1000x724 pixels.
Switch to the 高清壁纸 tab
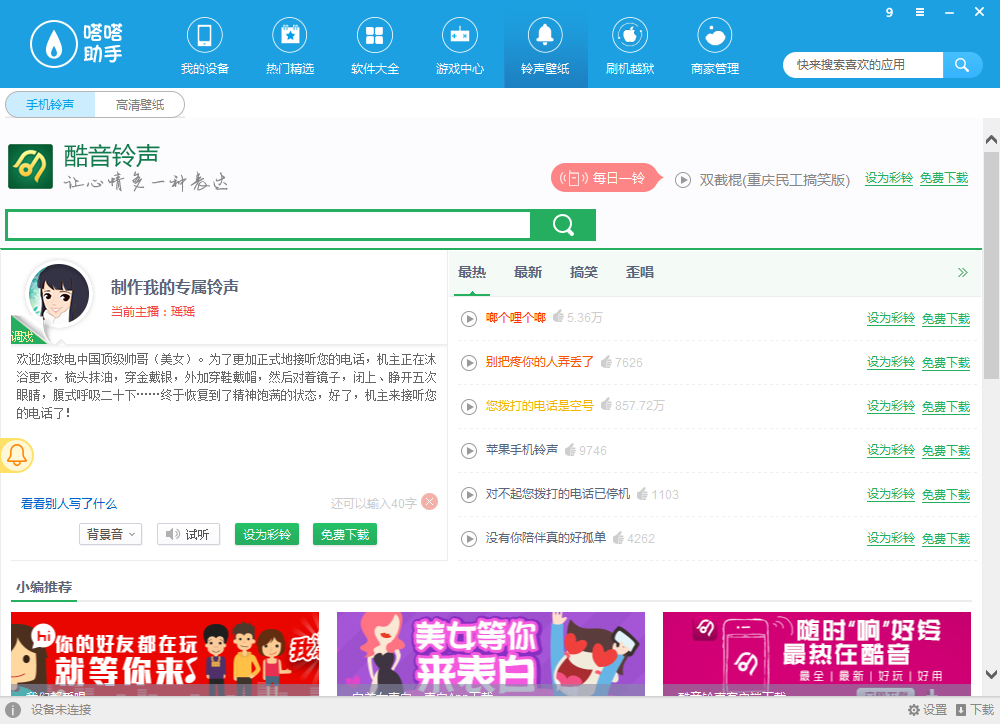[x=141, y=103]
